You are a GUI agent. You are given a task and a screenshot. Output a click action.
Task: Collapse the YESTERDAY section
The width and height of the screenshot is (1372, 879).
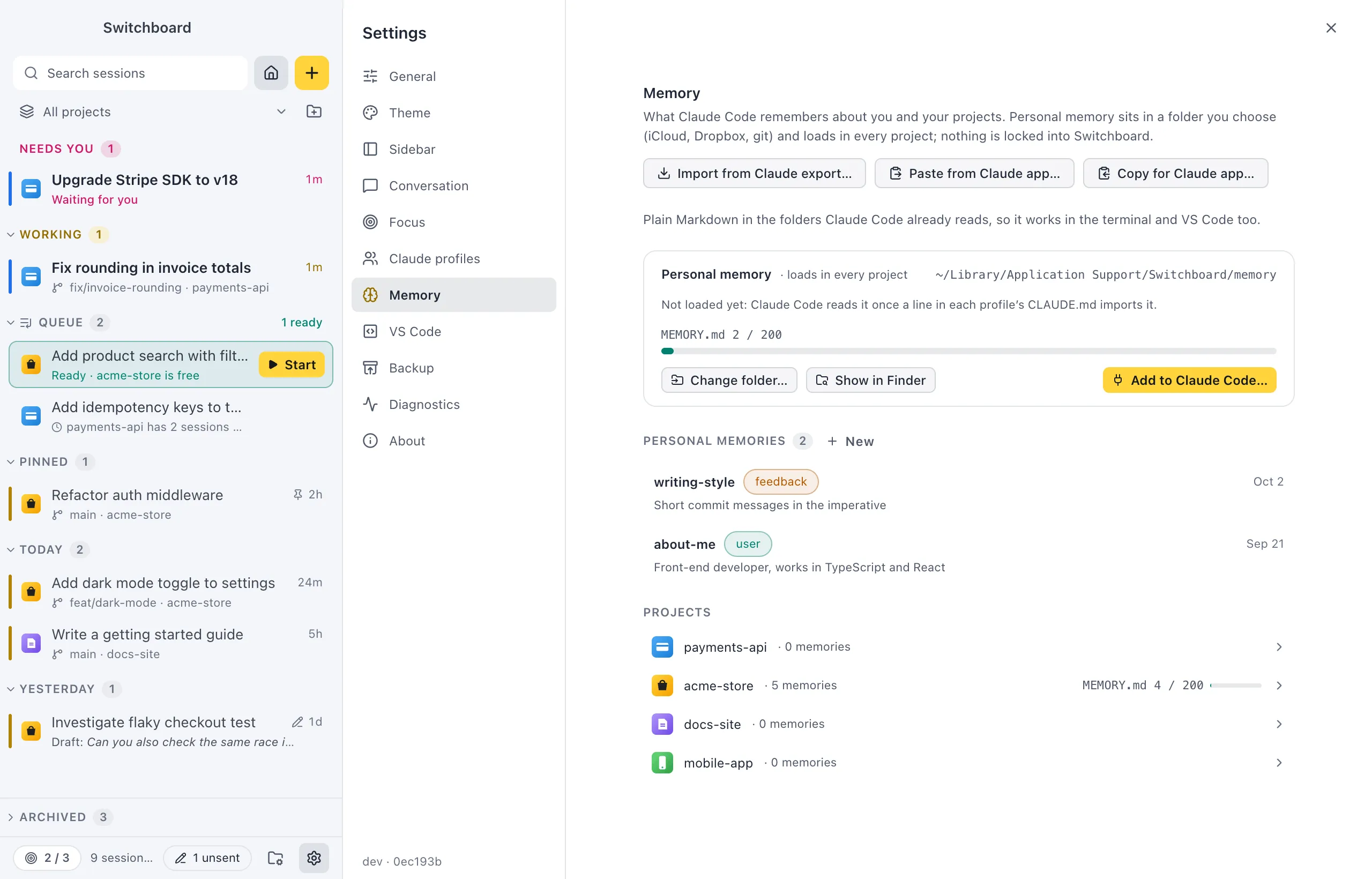tap(10, 689)
